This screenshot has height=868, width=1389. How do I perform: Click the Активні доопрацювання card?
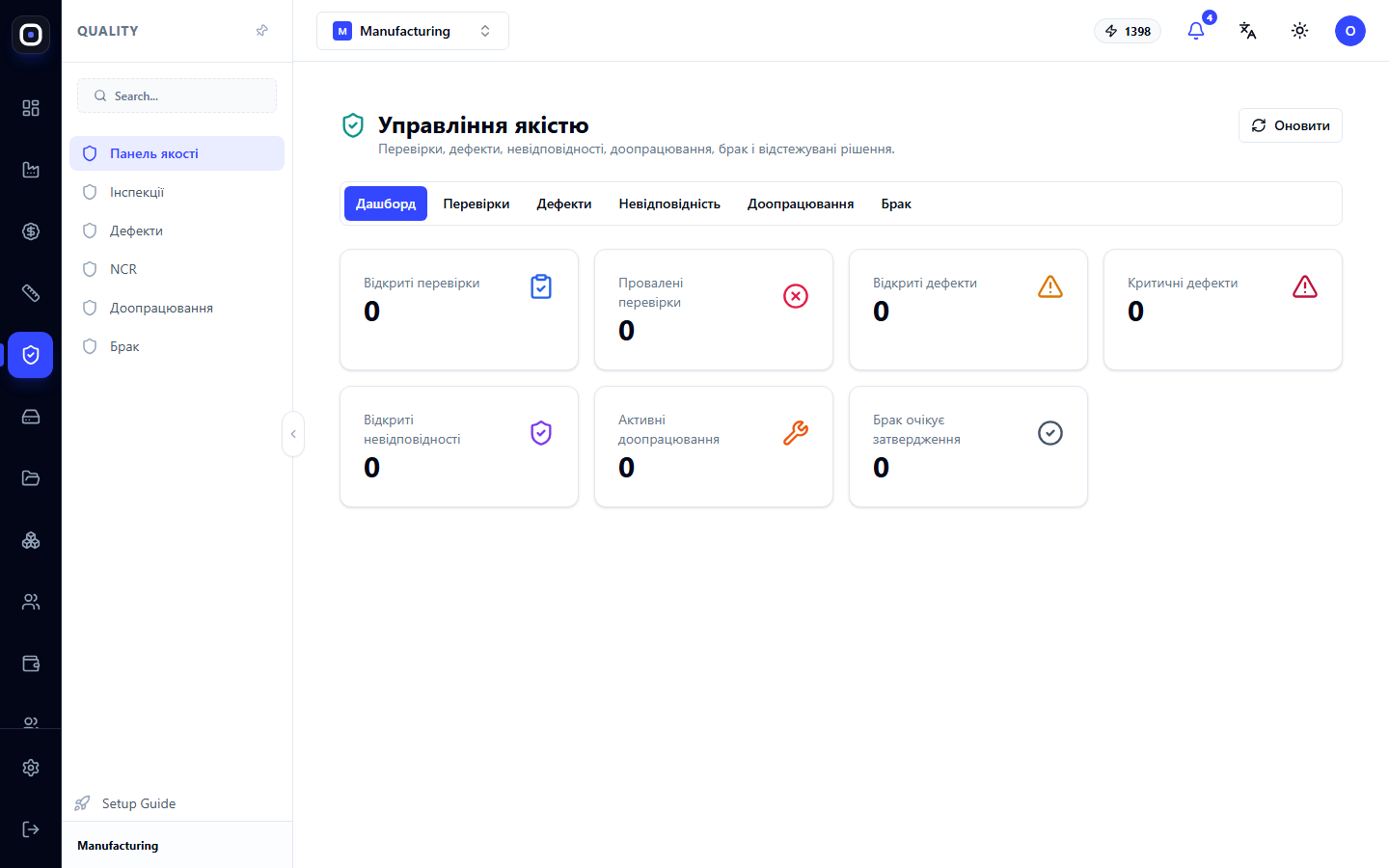click(x=714, y=447)
